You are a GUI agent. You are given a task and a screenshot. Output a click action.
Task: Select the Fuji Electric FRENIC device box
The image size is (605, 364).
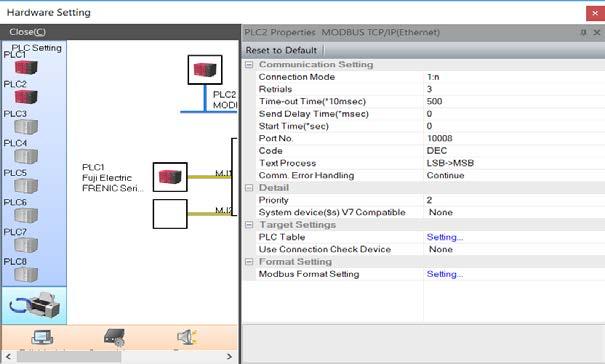click(x=170, y=177)
